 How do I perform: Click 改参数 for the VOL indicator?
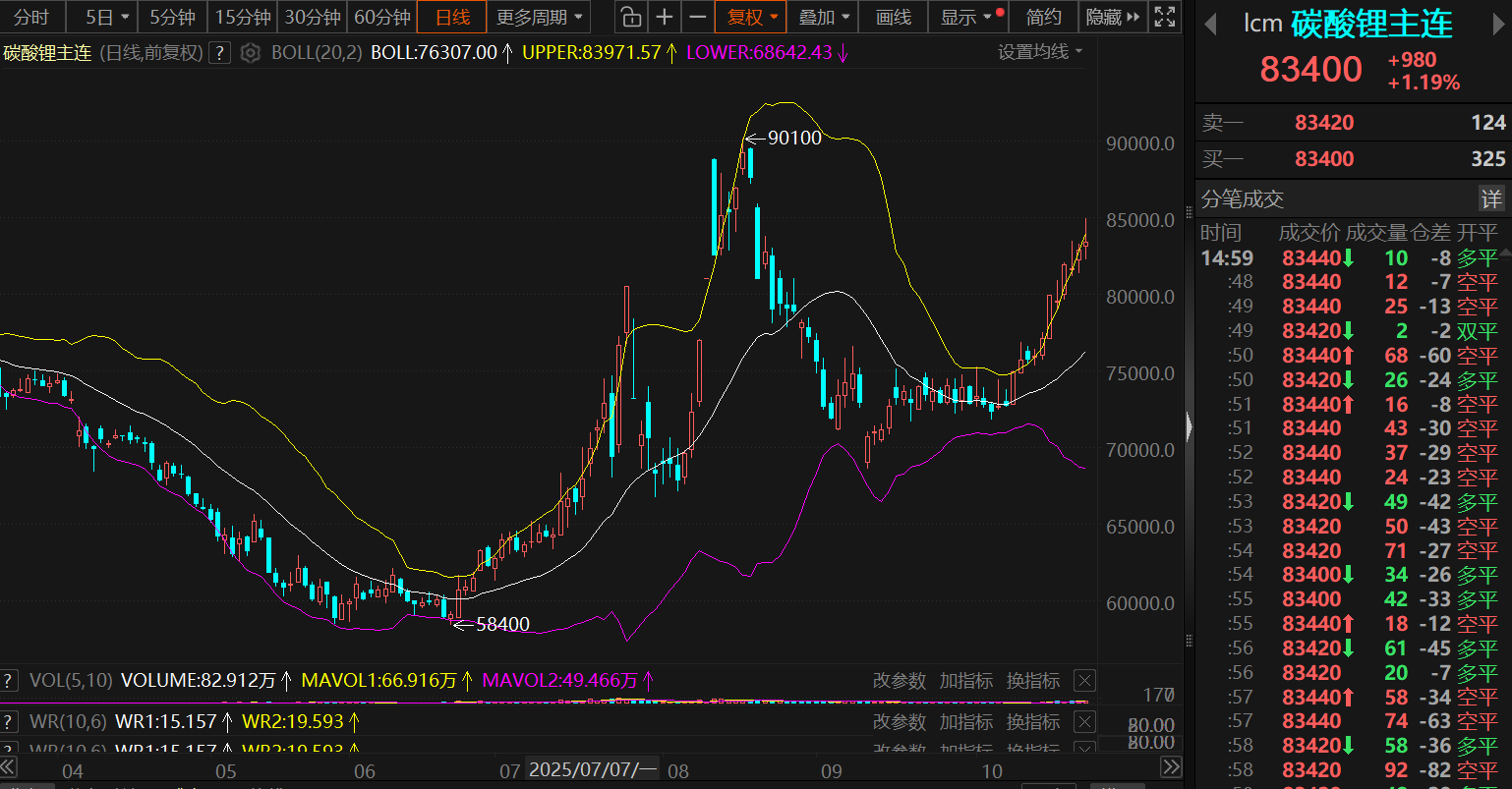point(900,681)
